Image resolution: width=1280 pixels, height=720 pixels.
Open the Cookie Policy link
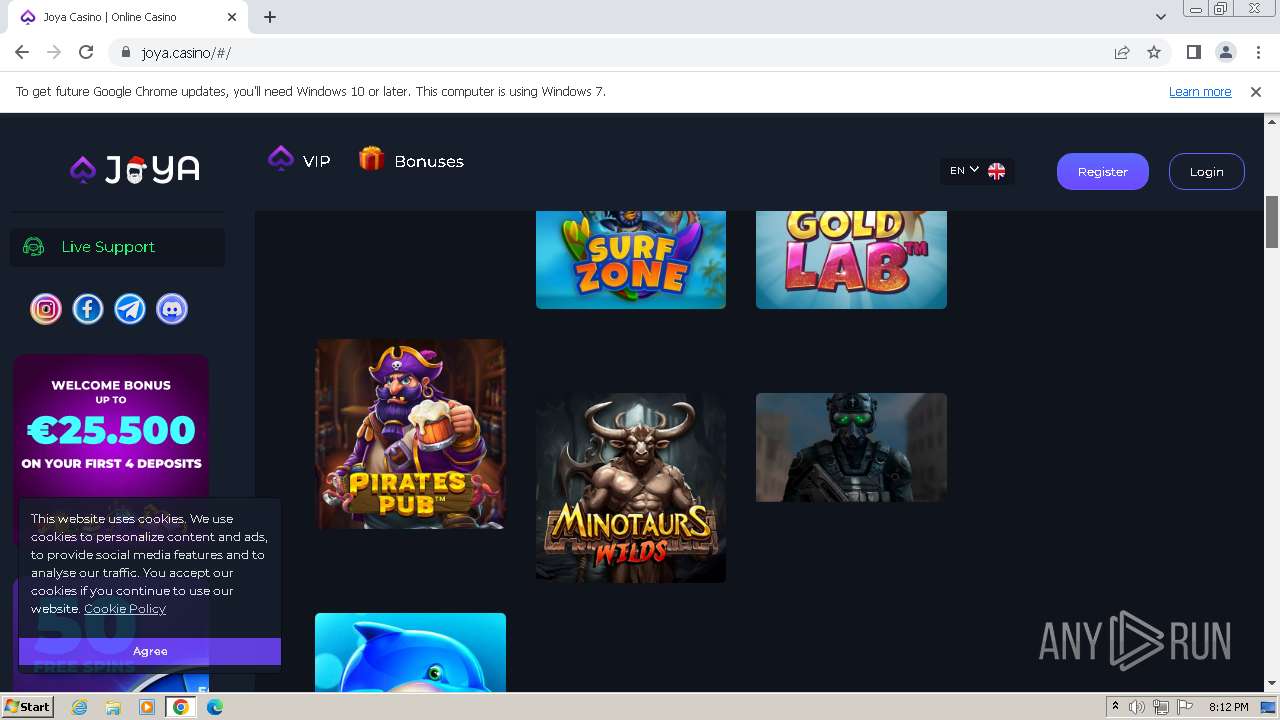(x=125, y=608)
